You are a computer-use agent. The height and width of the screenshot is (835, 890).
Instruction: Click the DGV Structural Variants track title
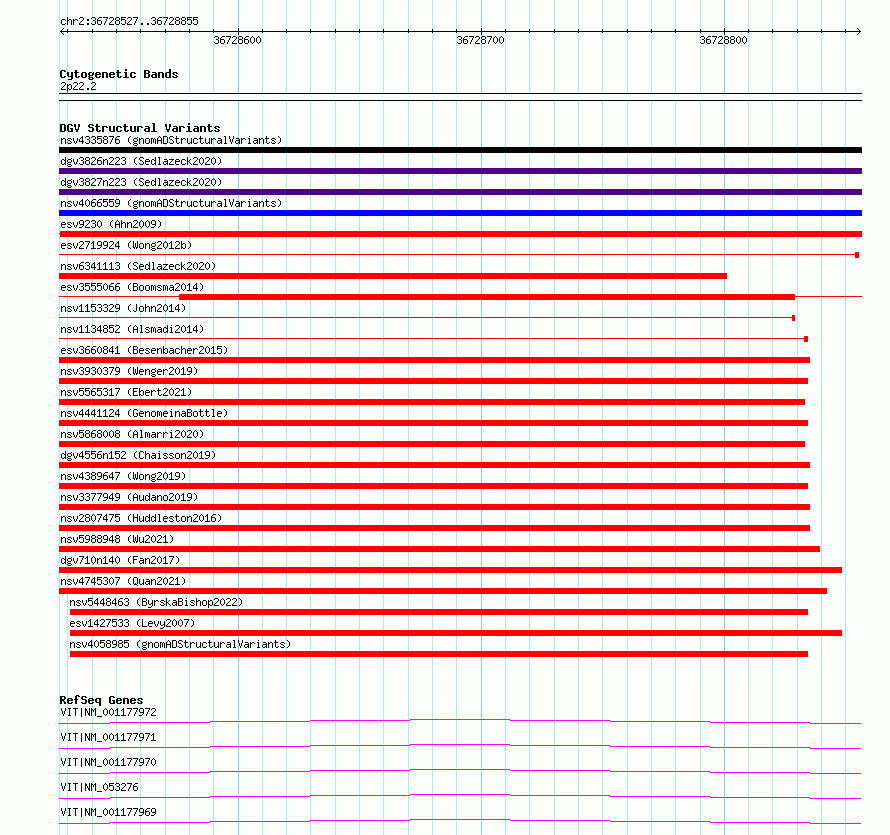(140, 128)
